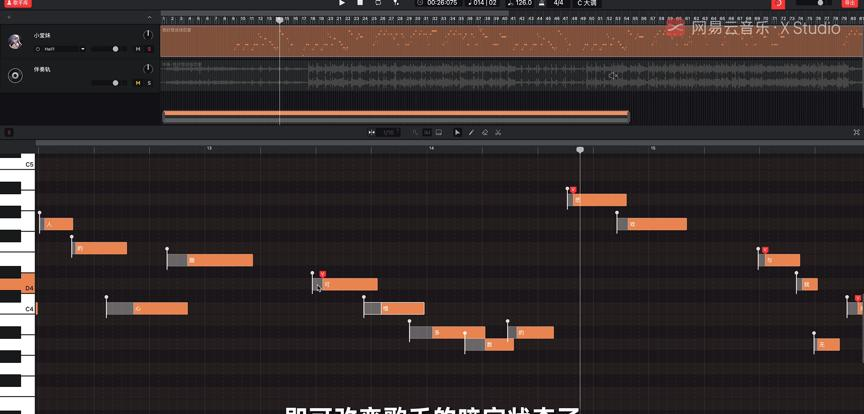Toggle loop playback in the transport bar
Viewport: 864px width, 414px height.
(378, 3)
